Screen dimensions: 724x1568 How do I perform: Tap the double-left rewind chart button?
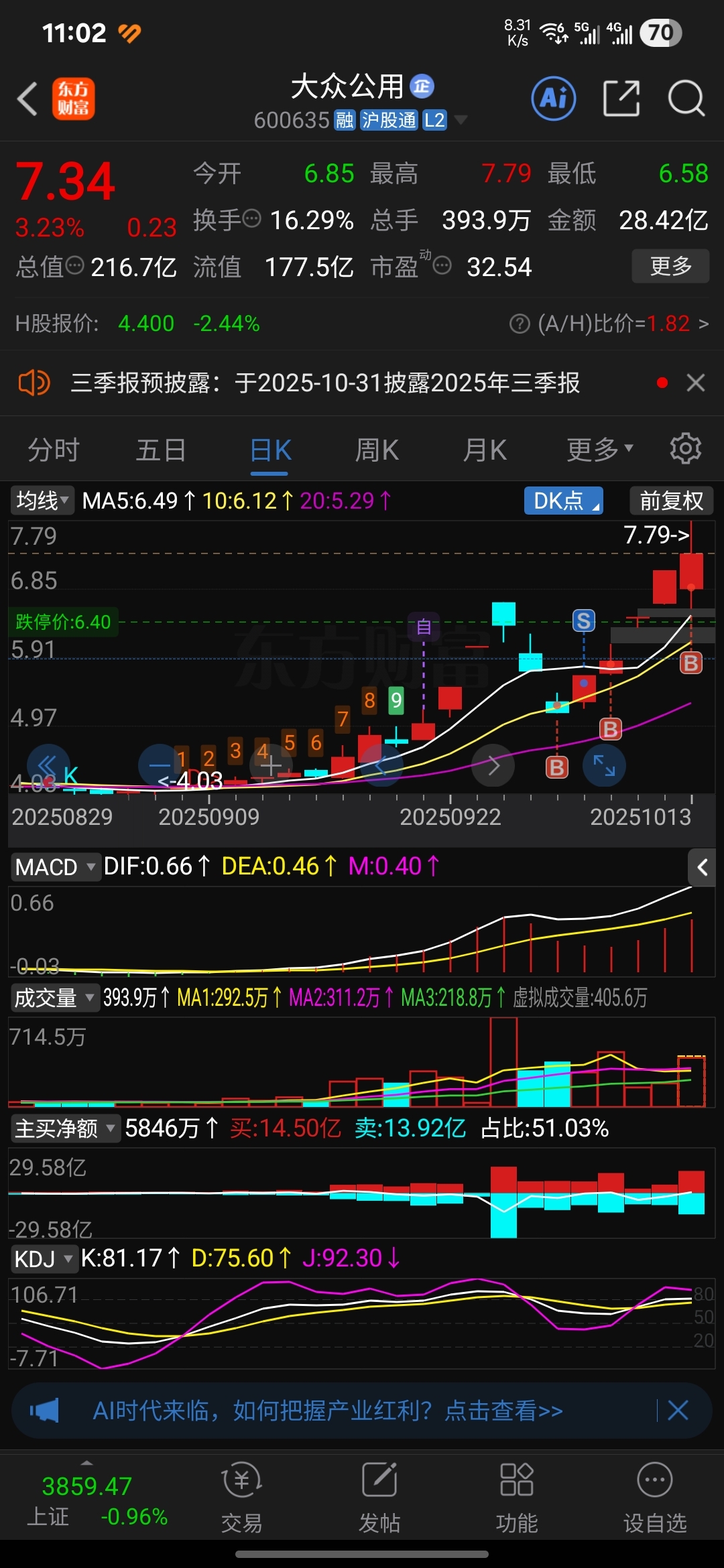[48, 765]
